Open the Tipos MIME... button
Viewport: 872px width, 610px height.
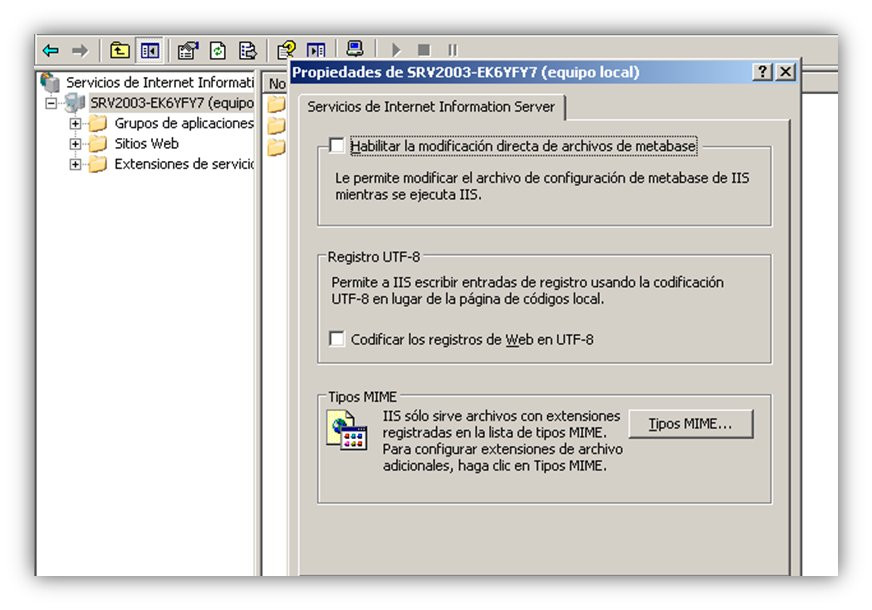click(x=691, y=424)
